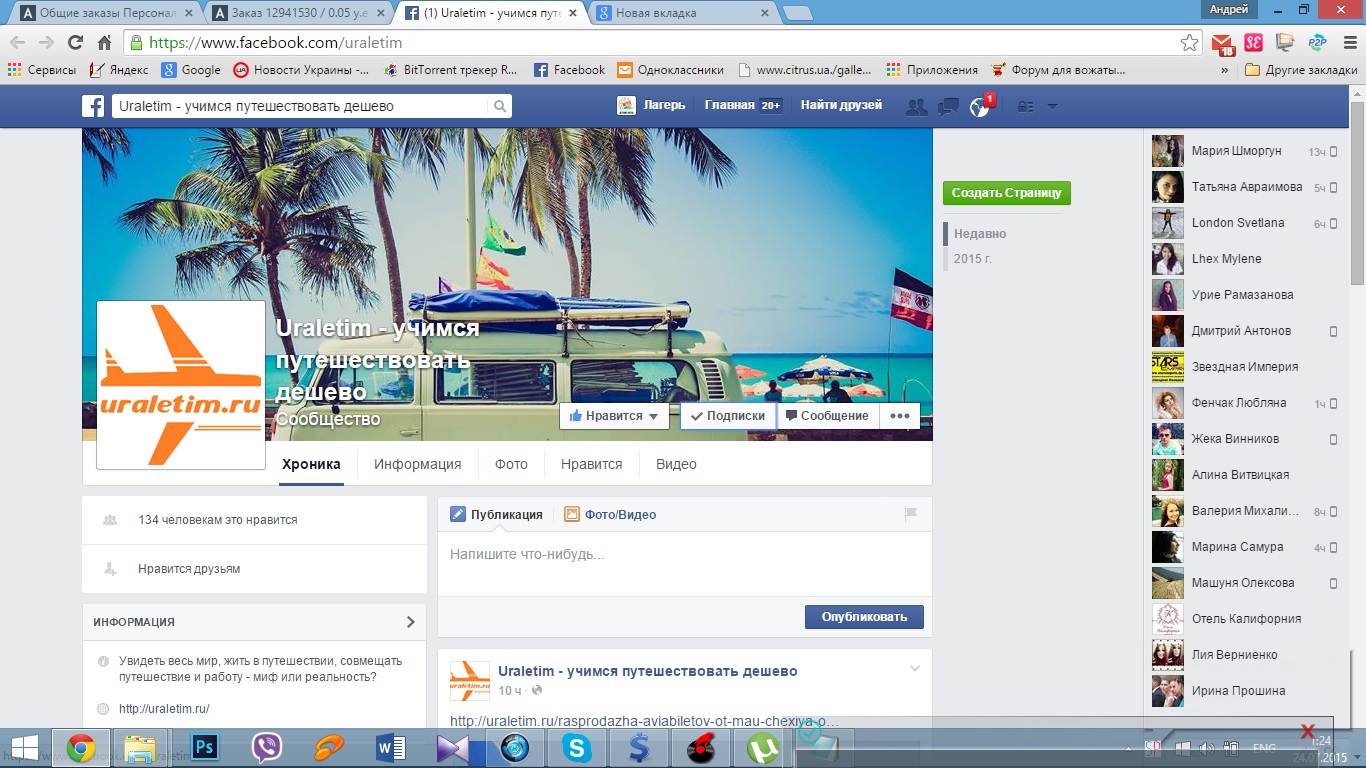Screen dimensions: 1366x768
Task: Switch to the Хроника tab
Action: pyautogui.click(x=311, y=464)
